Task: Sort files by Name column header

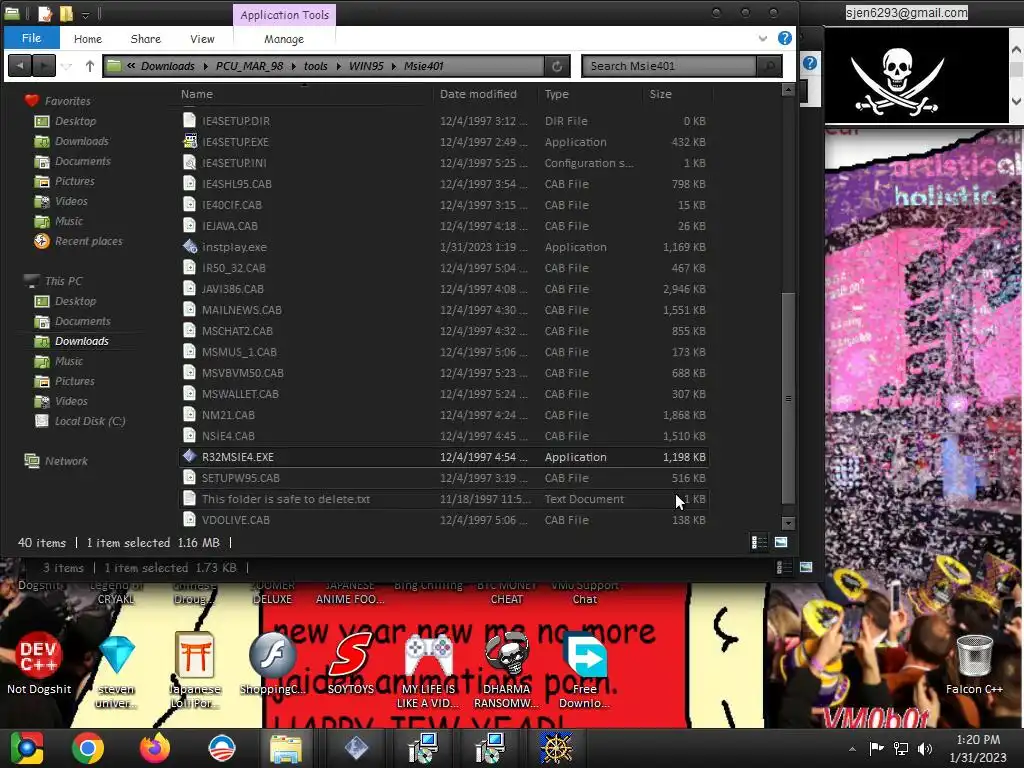Action: point(197,94)
